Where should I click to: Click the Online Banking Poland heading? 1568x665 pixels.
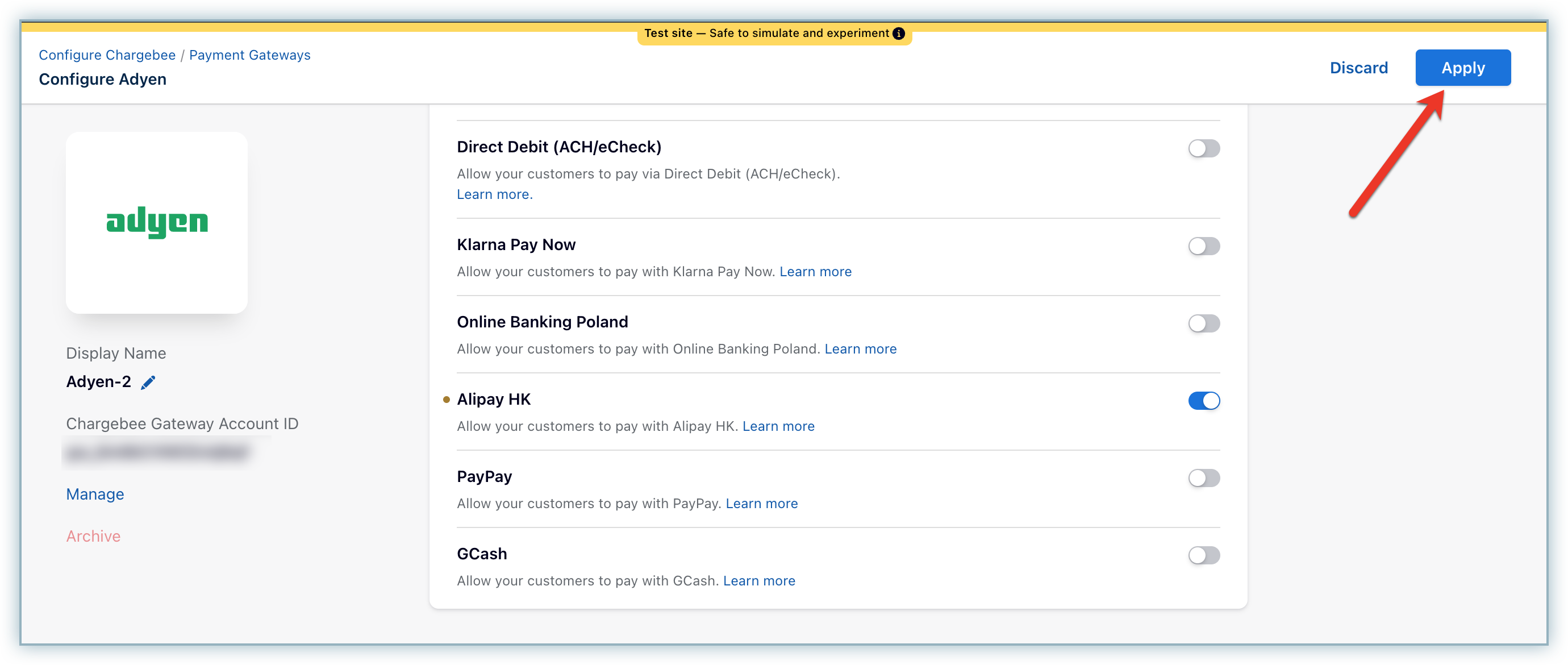click(543, 322)
